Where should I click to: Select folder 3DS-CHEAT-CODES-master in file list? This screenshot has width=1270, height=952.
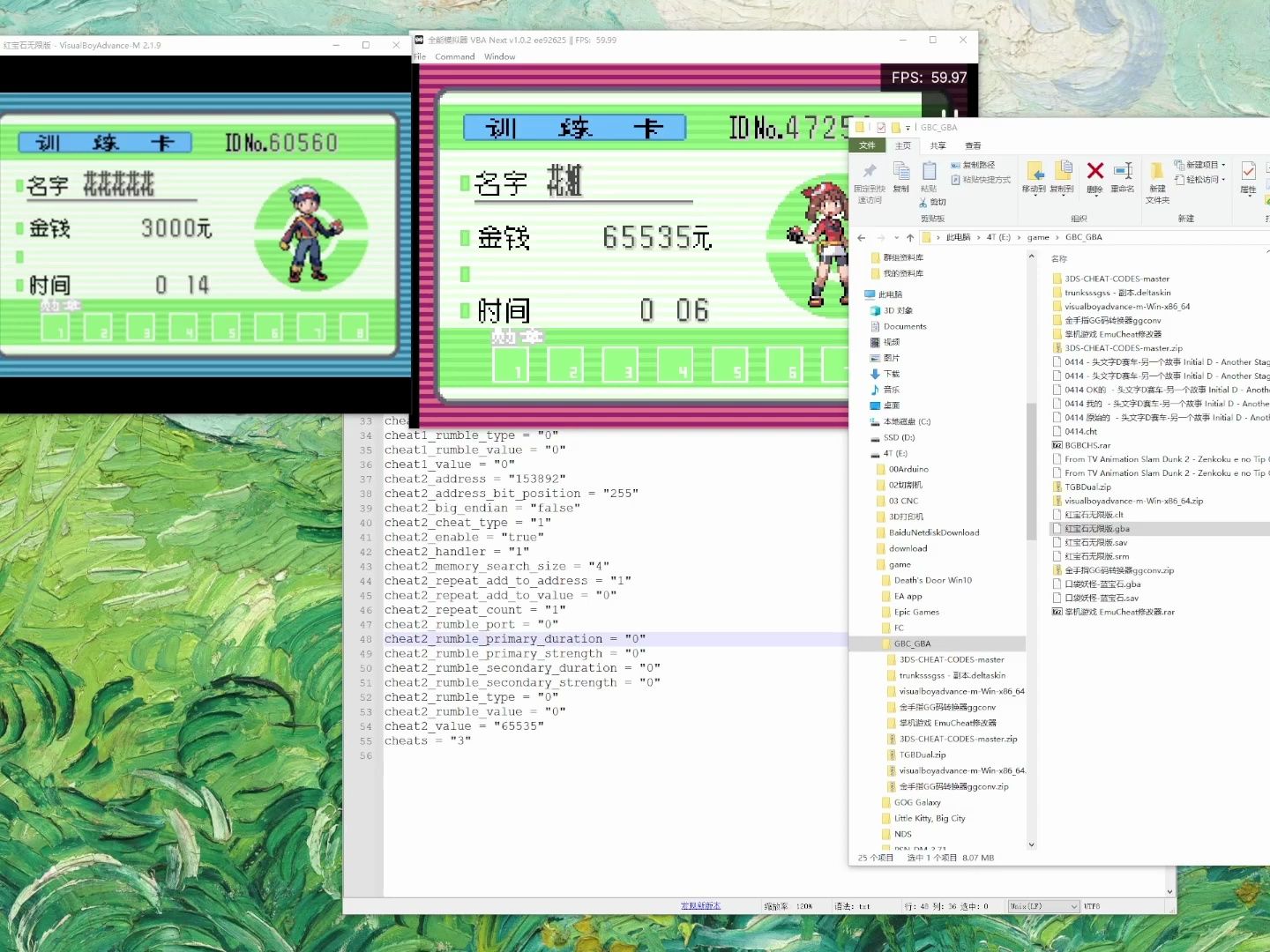tap(1111, 279)
